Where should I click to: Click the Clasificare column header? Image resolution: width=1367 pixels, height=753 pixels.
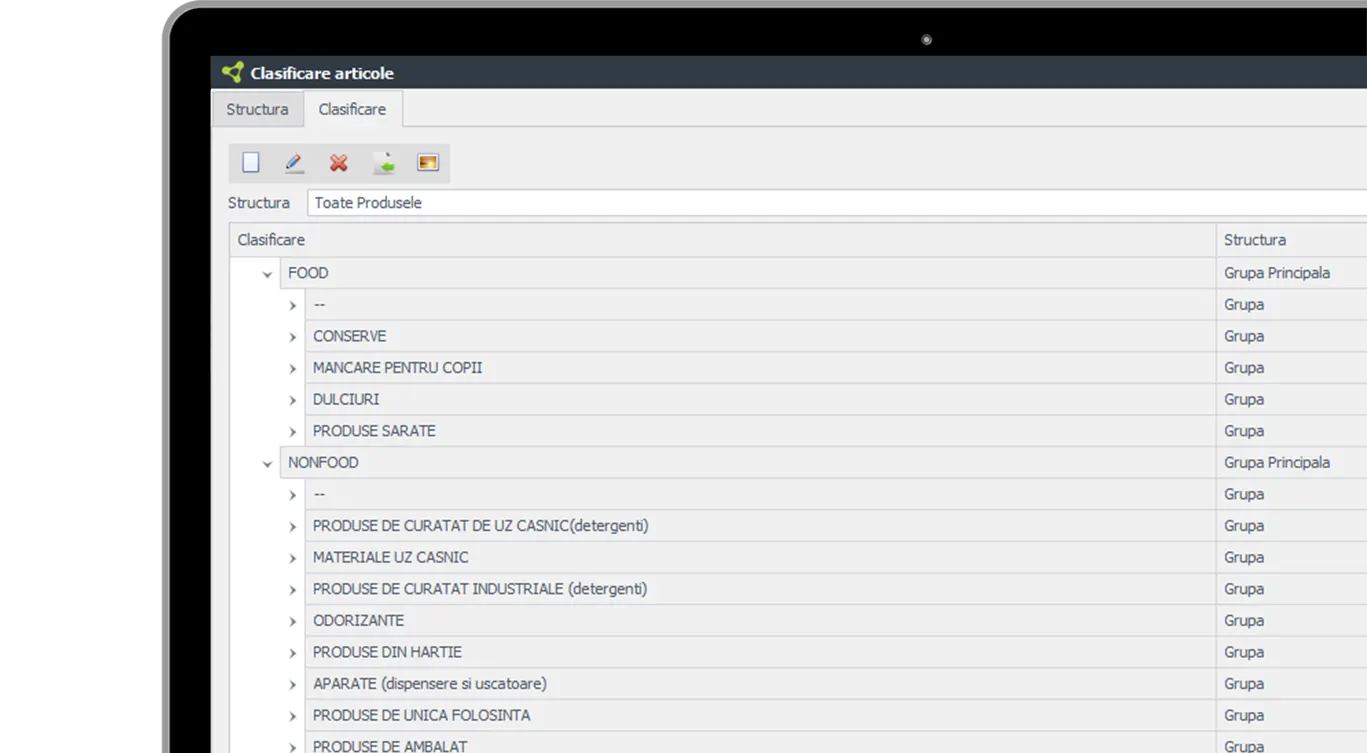pos(723,240)
